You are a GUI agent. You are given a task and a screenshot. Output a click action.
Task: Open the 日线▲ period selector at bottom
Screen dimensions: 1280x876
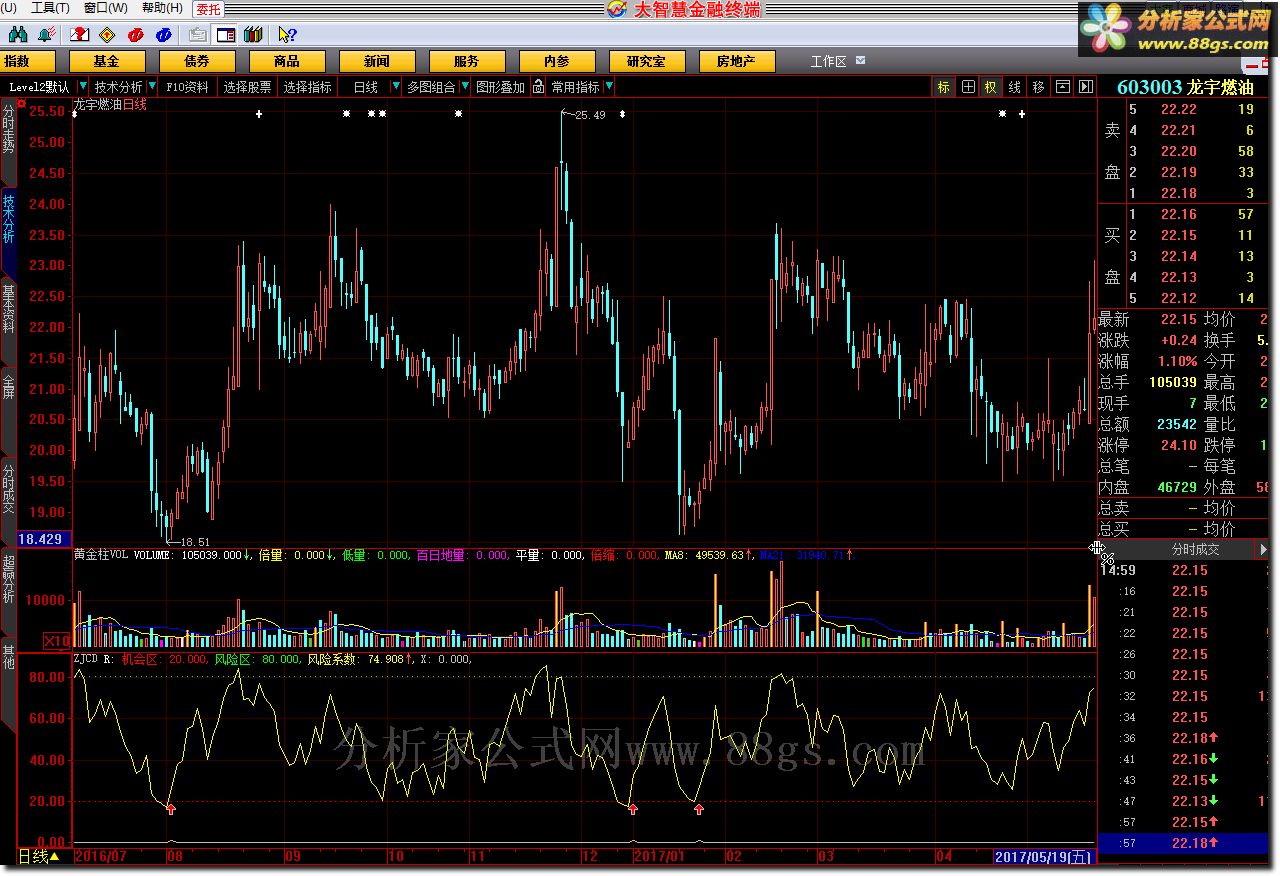(40, 857)
